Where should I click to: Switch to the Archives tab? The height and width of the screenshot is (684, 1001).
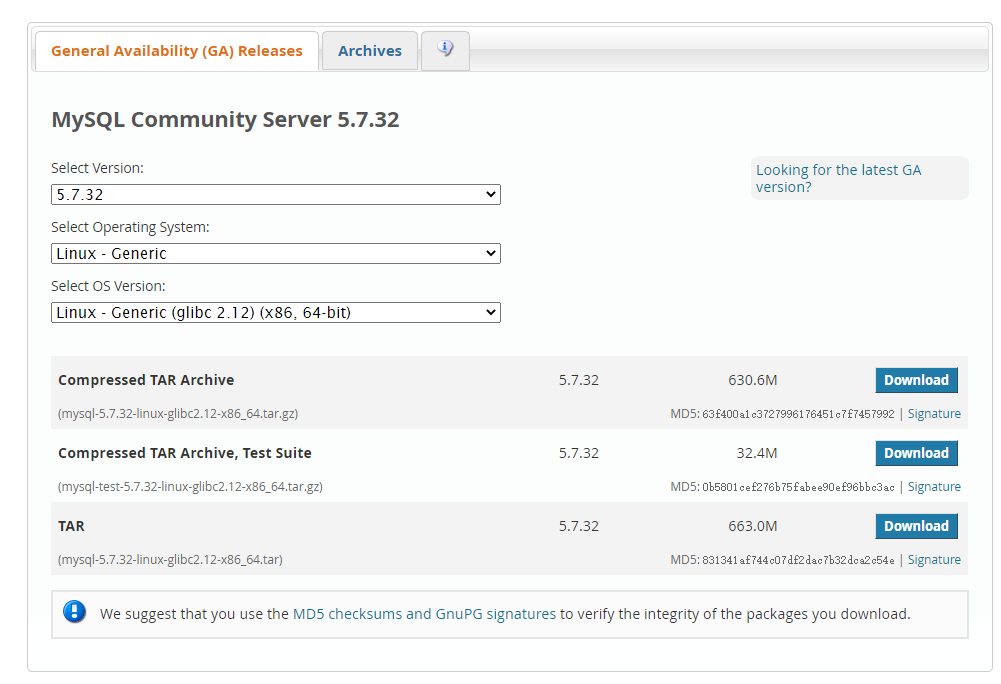(x=370, y=50)
